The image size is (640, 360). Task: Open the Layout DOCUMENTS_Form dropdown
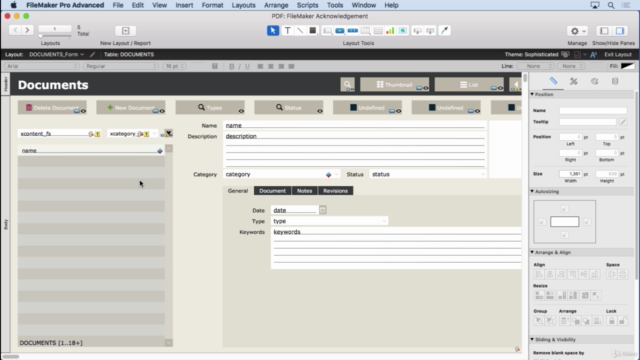click(56, 54)
